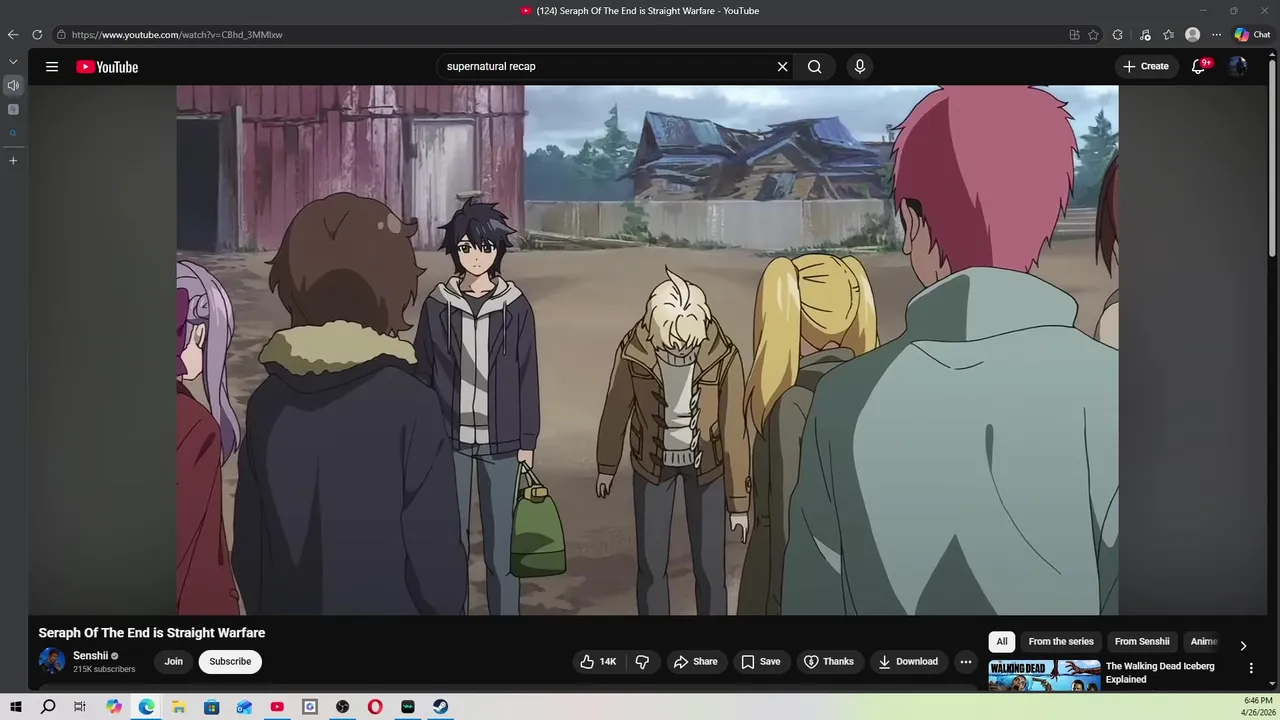Open The Walking Dead Iceberg thumbnail
This screenshot has height=720, width=1280.
click(x=1044, y=676)
